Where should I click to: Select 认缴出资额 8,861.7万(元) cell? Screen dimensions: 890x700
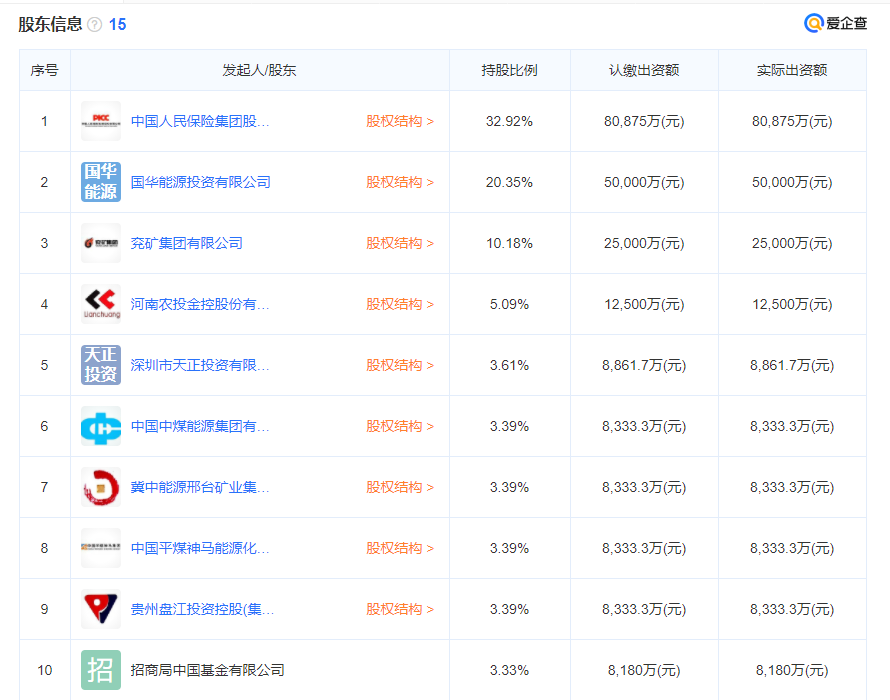[644, 366]
